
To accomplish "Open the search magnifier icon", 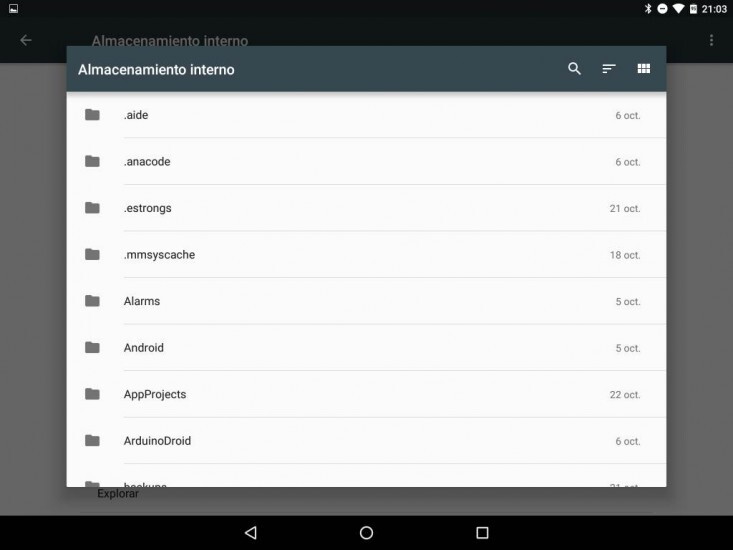I will (574, 69).
